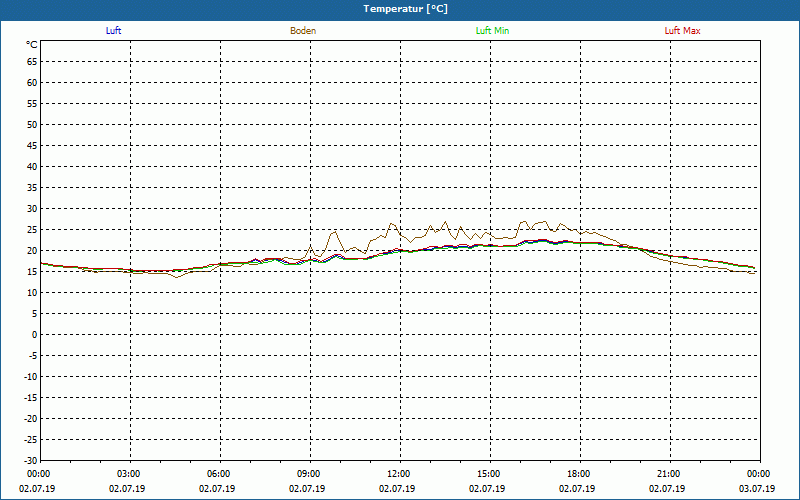This screenshot has height=500, width=800.
Task: Click the 21:00 time axis label
Action: [x=668, y=474]
